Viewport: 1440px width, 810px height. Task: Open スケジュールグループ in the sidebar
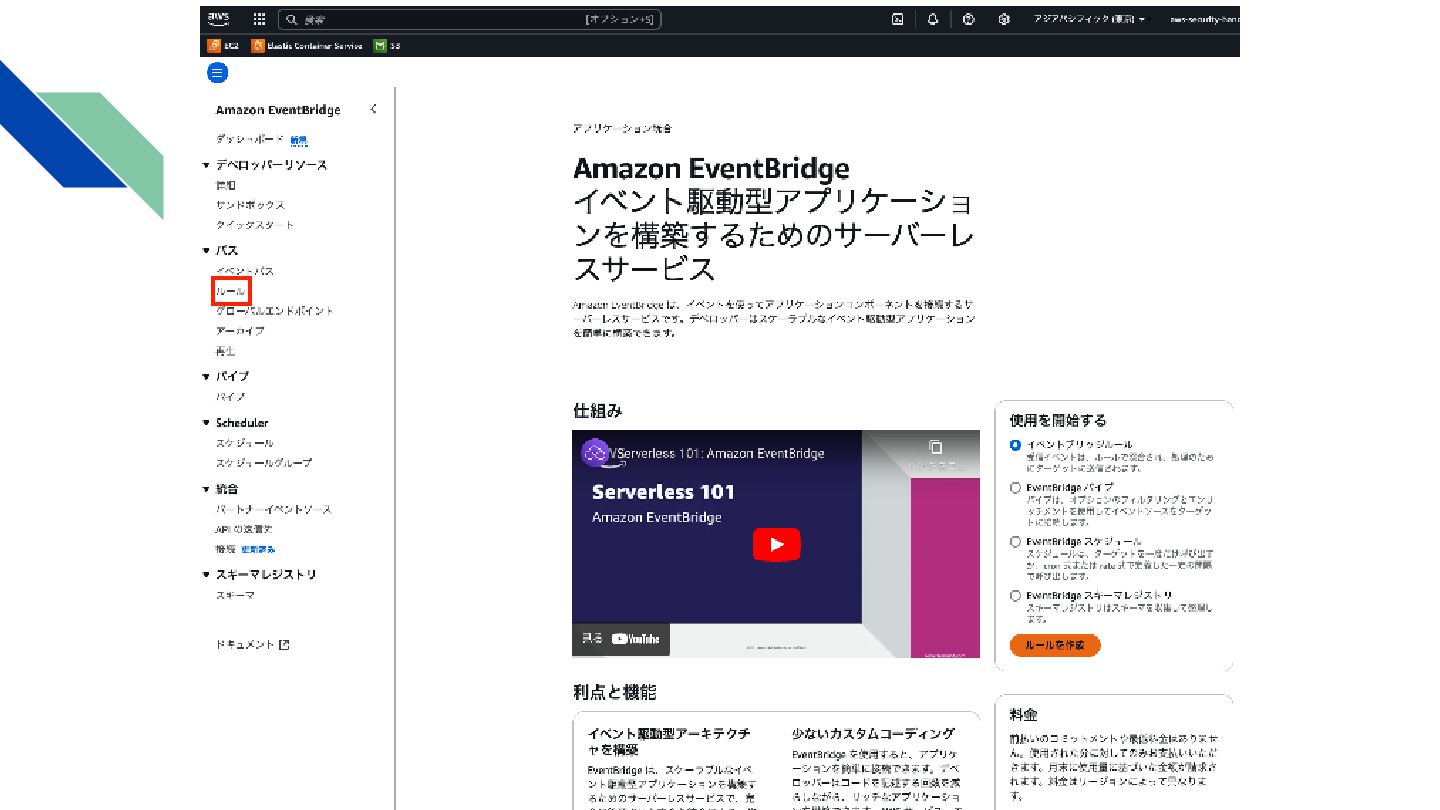pyautogui.click(x=264, y=463)
